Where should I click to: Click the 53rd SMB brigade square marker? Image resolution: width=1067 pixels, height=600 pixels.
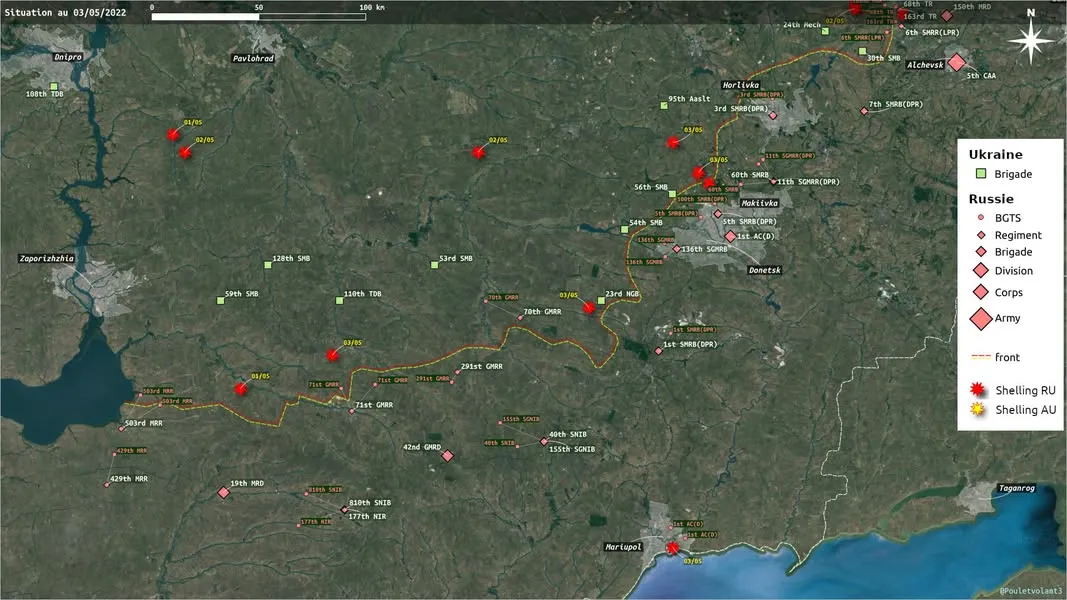click(x=435, y=265)
